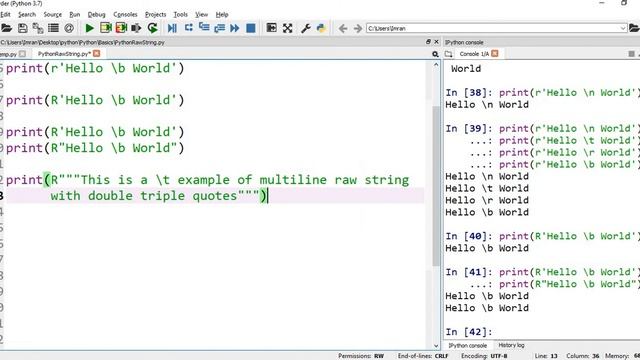
Task: Click the editor magnifier icon
Action: (435, 54)
